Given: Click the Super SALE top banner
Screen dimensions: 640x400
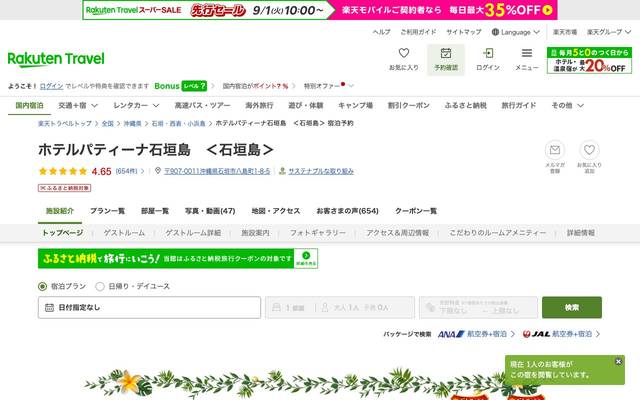Looking at the screenshot, I should tap(320, 10).
